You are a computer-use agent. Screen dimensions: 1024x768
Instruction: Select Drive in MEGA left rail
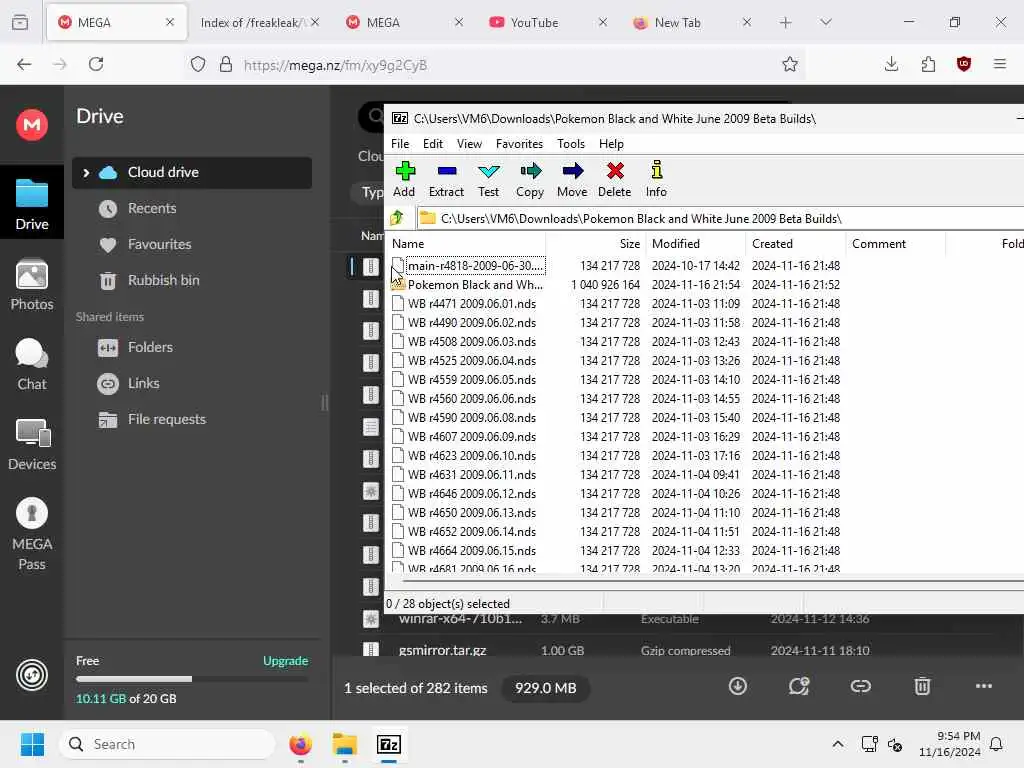(x=32, y=204)
